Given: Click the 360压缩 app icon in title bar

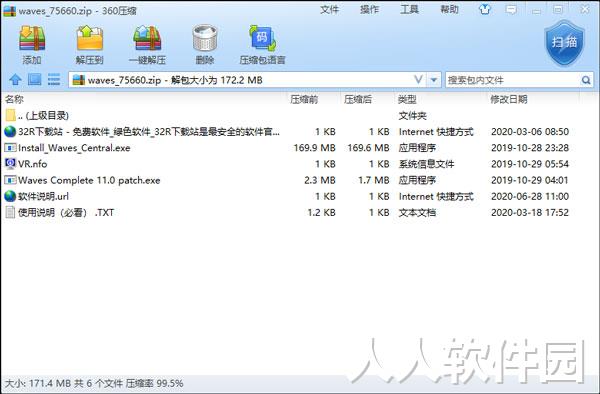Looking at the screenshot, I should 9,11.
